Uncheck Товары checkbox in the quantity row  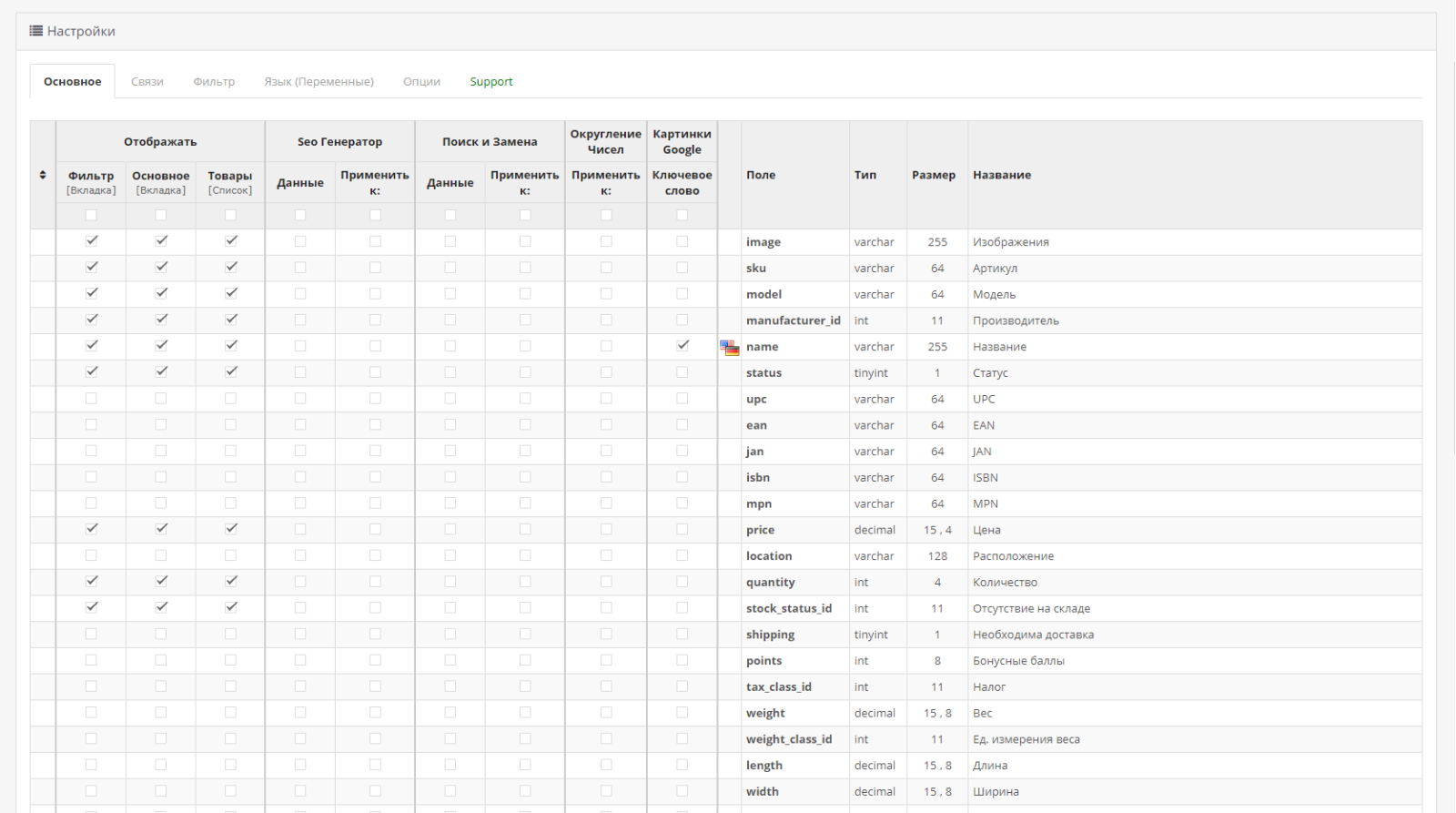(230, 582)
